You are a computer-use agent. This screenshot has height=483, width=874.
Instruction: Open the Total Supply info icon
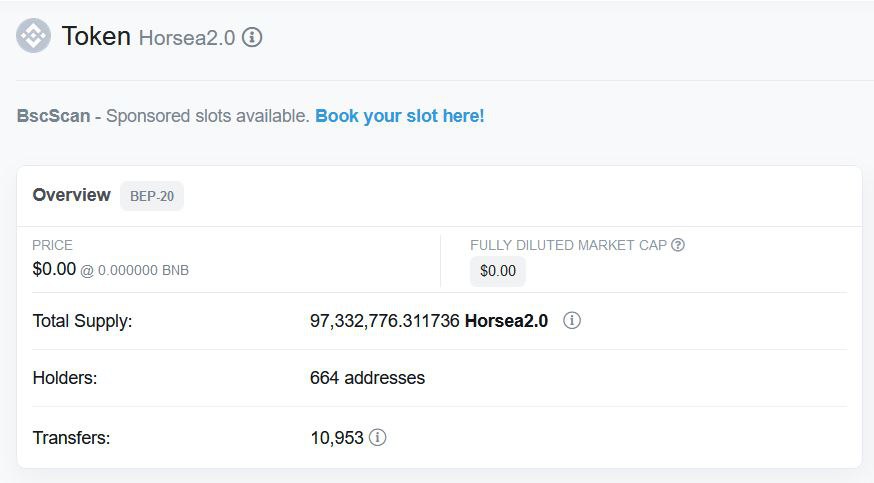pos(571,320)
